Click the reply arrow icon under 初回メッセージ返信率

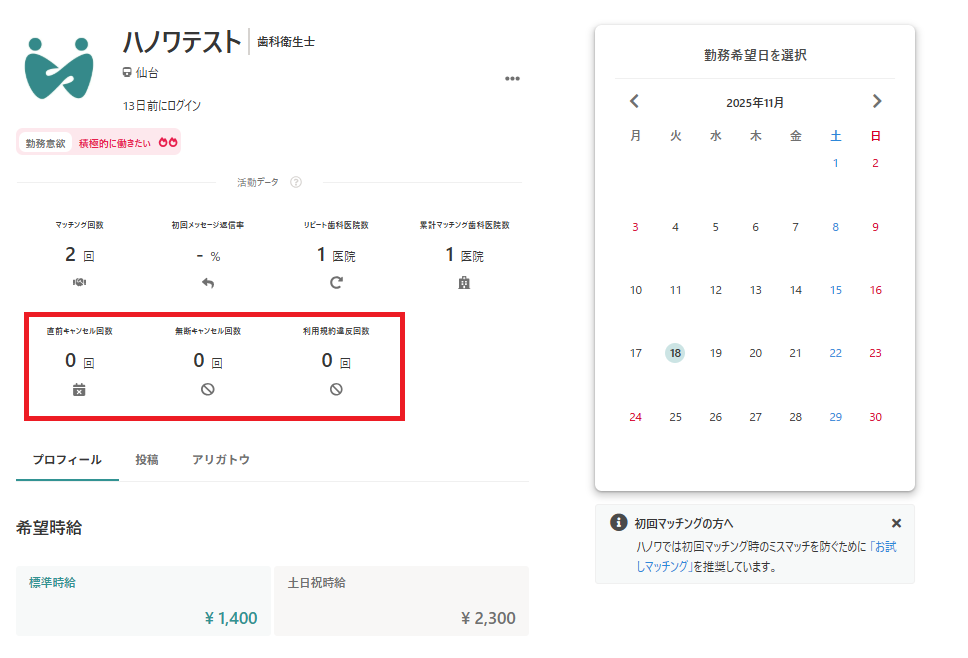tap(208, 283)
